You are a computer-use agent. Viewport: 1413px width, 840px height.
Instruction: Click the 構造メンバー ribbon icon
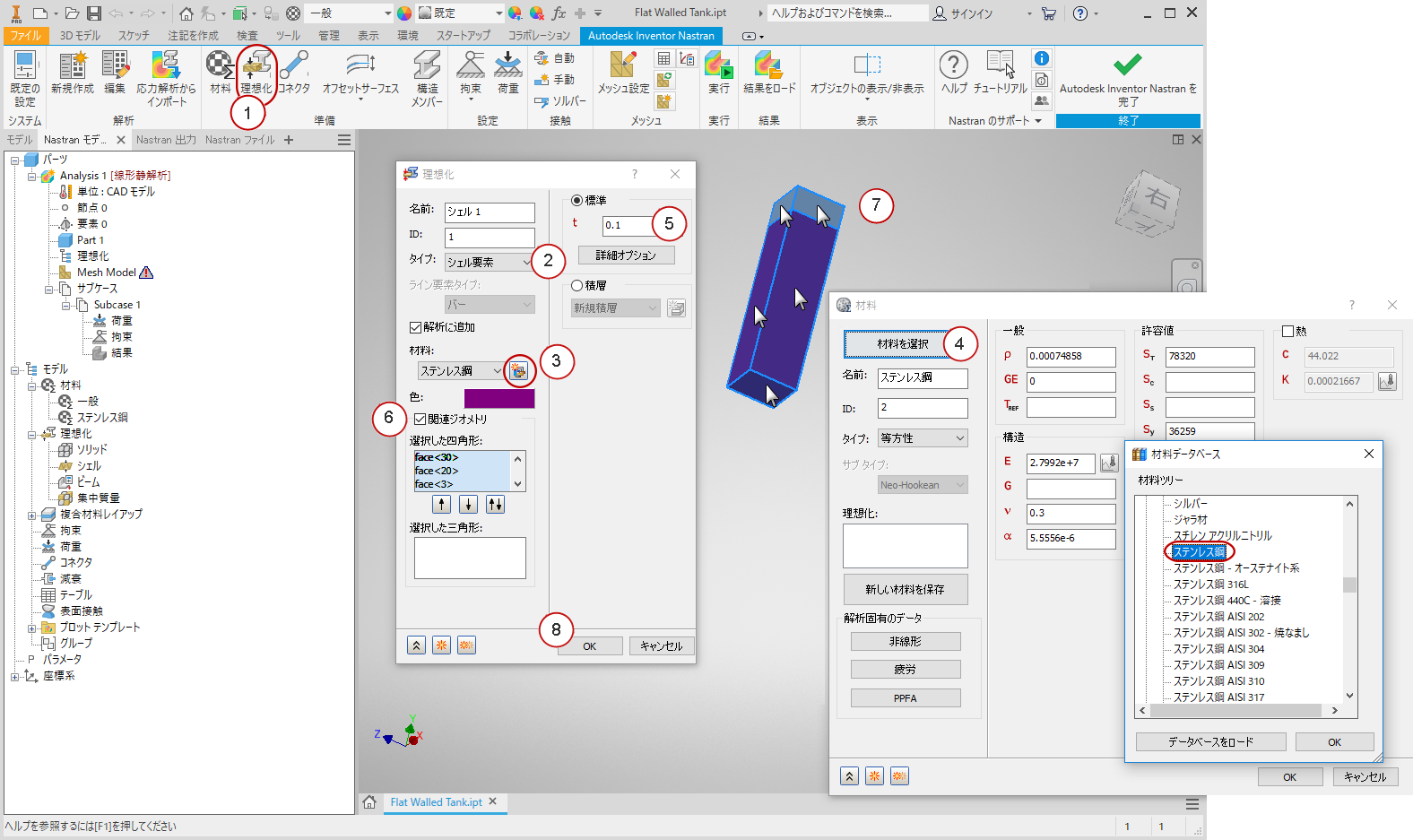point(427,78)
